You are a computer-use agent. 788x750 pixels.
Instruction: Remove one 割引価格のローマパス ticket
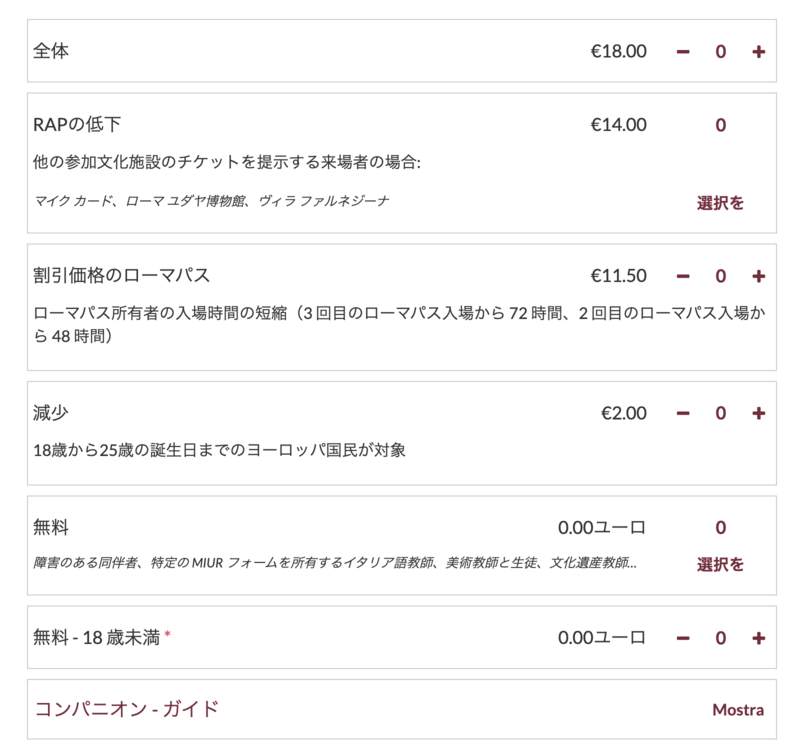(683, 276)
